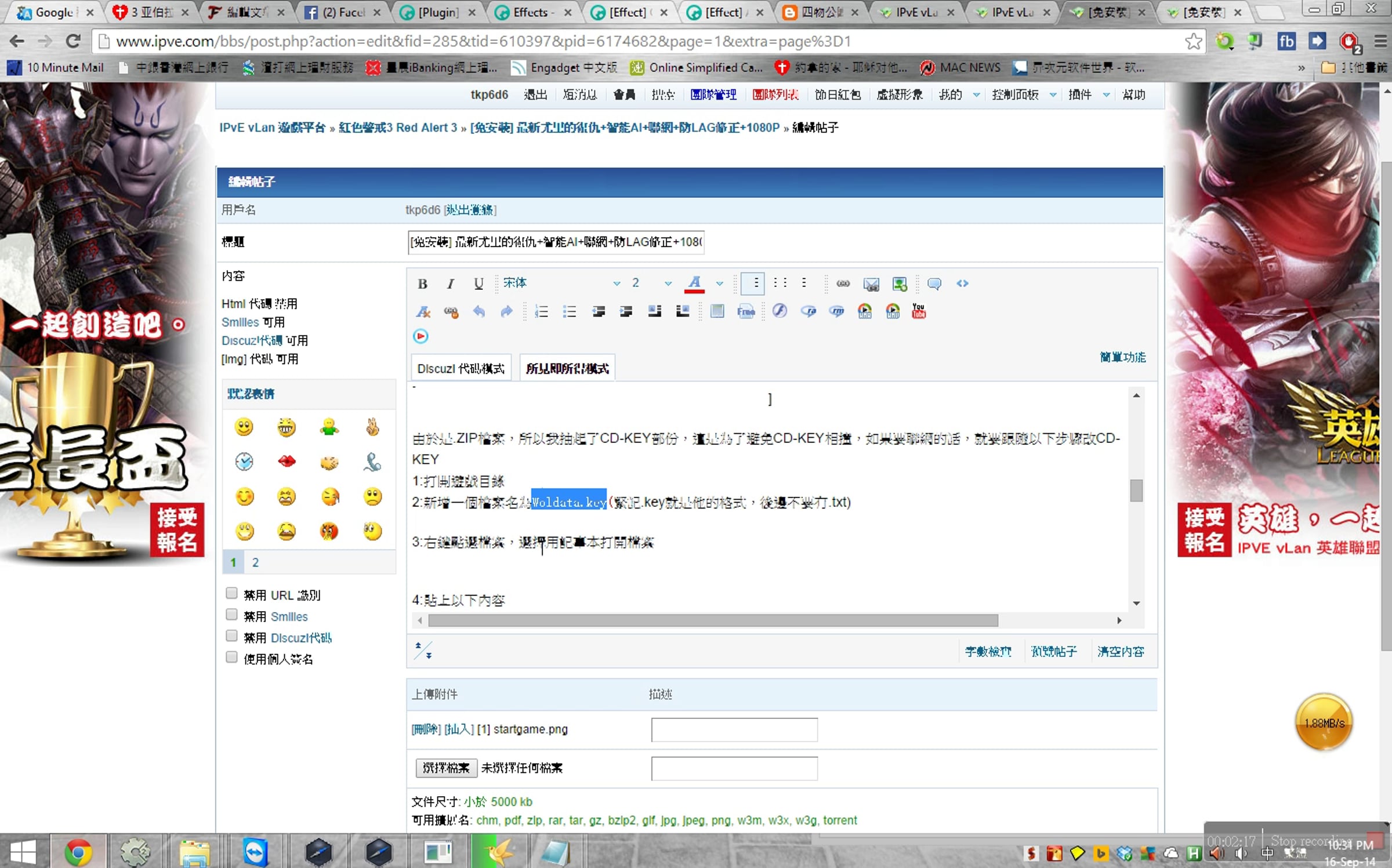Click the insert link for startgame.png
The width and height of the screenshot is (1392, 868).
(459, 729)
